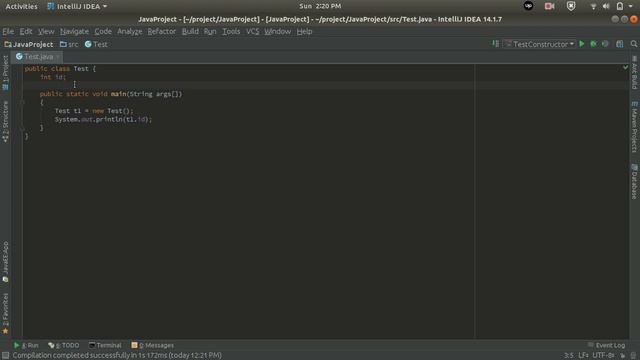Open the Run menu
The width and height of the screenshot is (640, 360).
210,31
